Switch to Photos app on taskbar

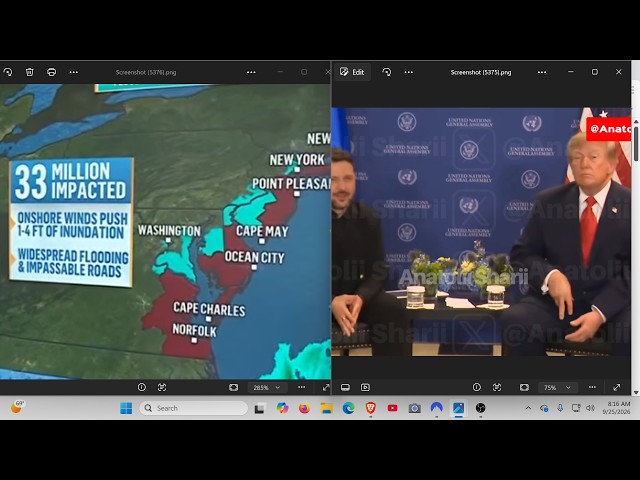pyautogui.click(x=459, y=408)
